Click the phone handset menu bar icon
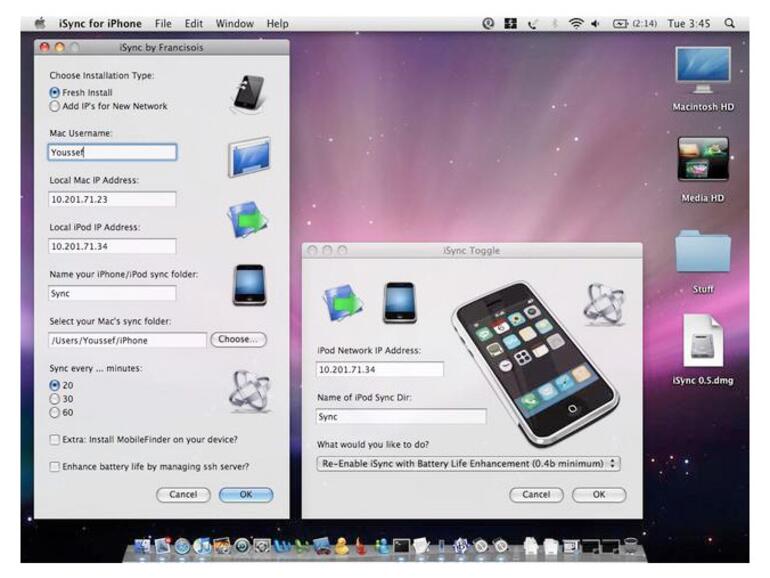770x578 pixels. 532,23
